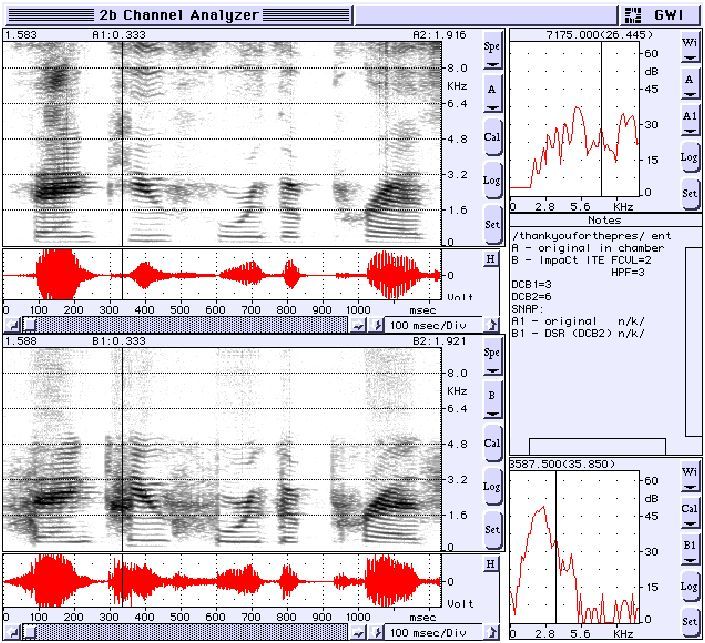Image resolution: width=705 pixels, height=643 pixels.
Task: Click the 'B1 - DSR (DCB2) n/k/' note line
Action: click(x=578, y=333)
